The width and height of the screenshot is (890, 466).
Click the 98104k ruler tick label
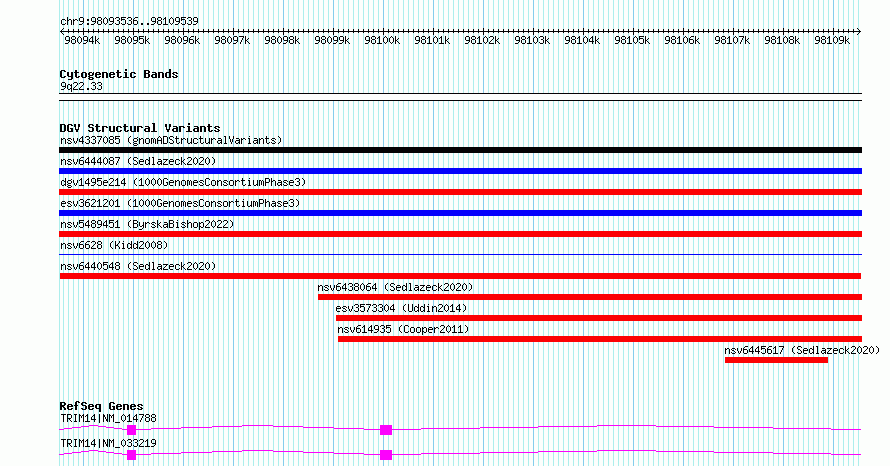coord(582,40)
